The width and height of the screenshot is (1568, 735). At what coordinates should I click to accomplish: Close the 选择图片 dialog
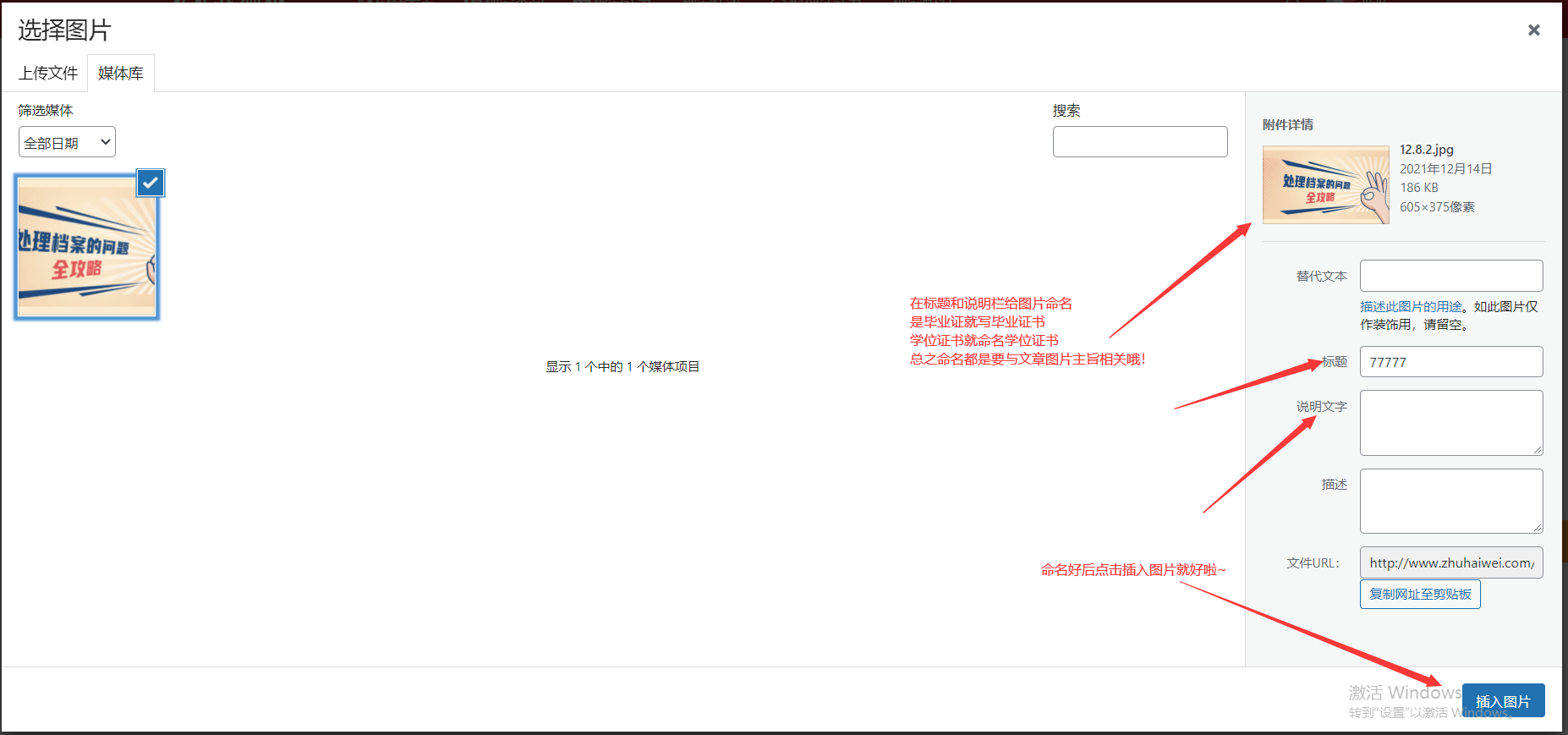click(1533, 30)
